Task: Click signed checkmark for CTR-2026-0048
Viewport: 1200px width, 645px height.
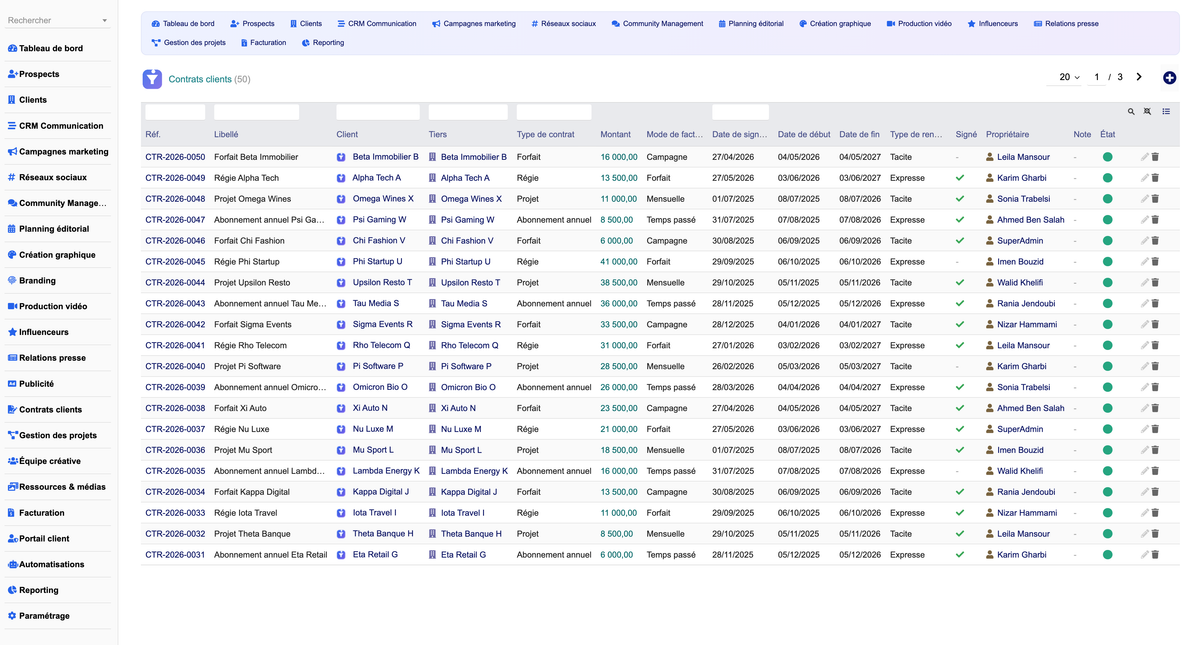Action: [x=960, y=199]
